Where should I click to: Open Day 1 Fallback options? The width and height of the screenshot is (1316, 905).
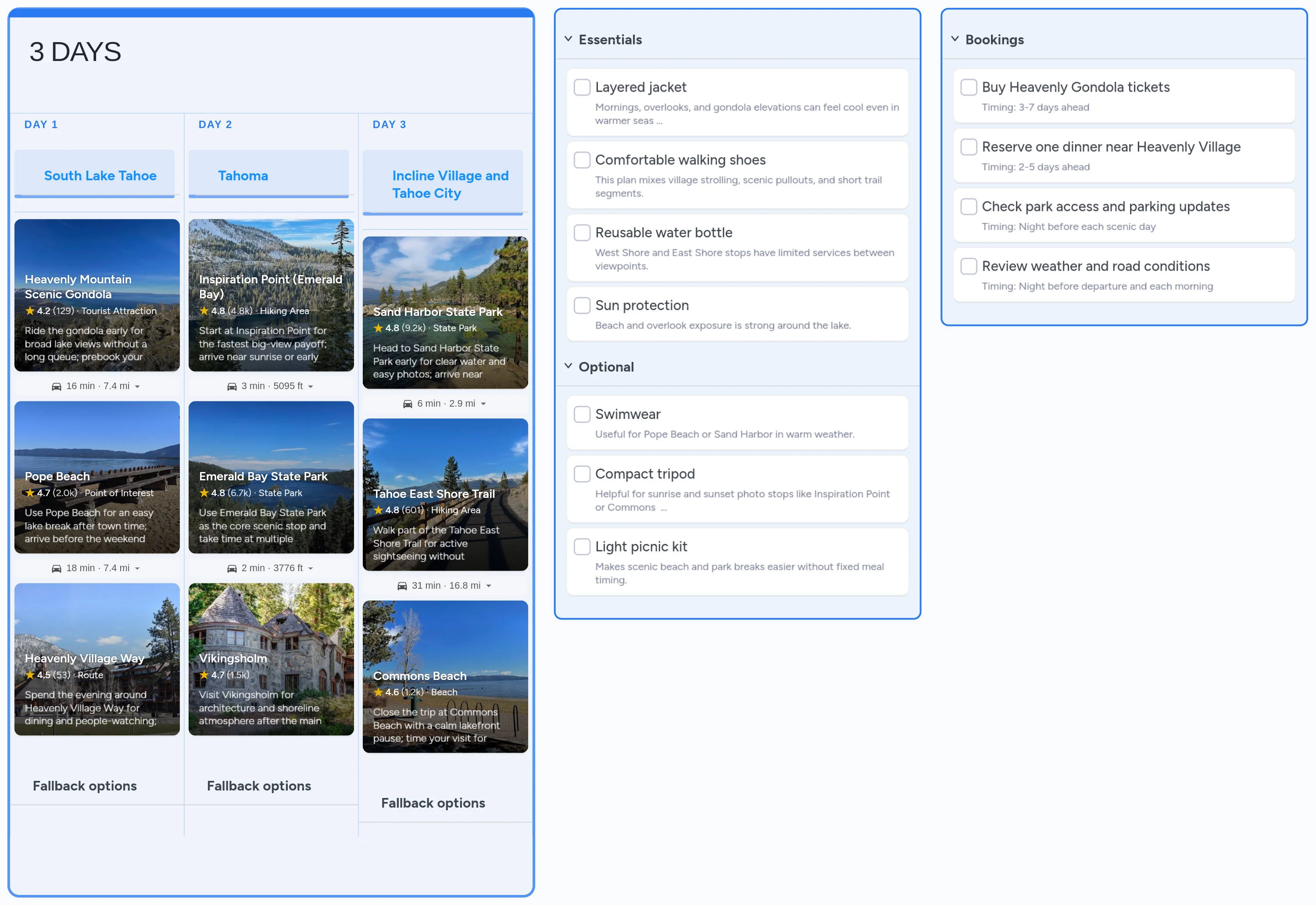point(85,785)
